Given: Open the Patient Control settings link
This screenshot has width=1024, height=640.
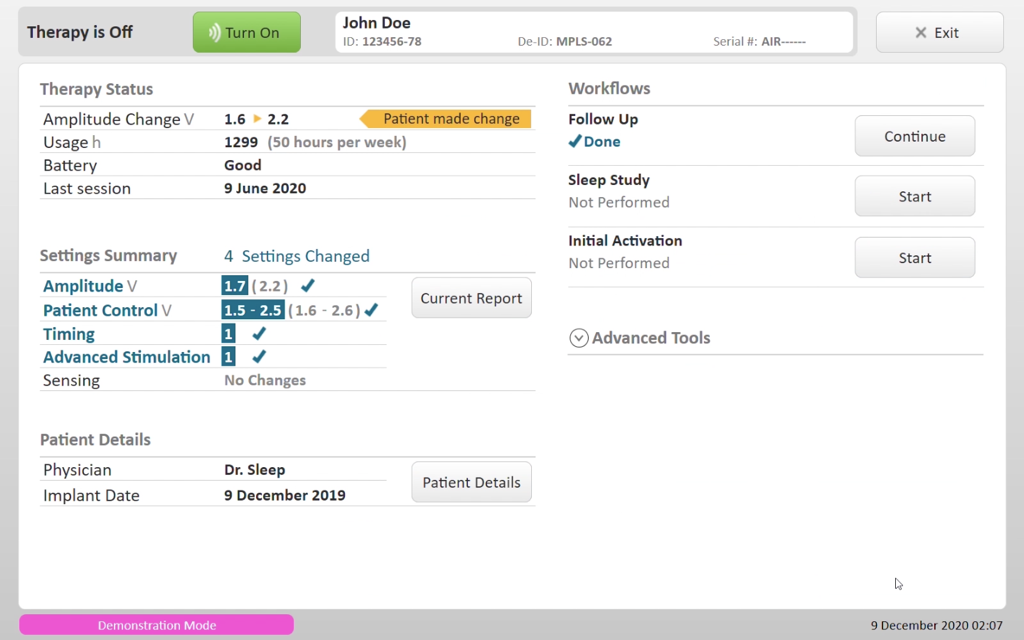Looking at the screenshot, I should point(100,310).
